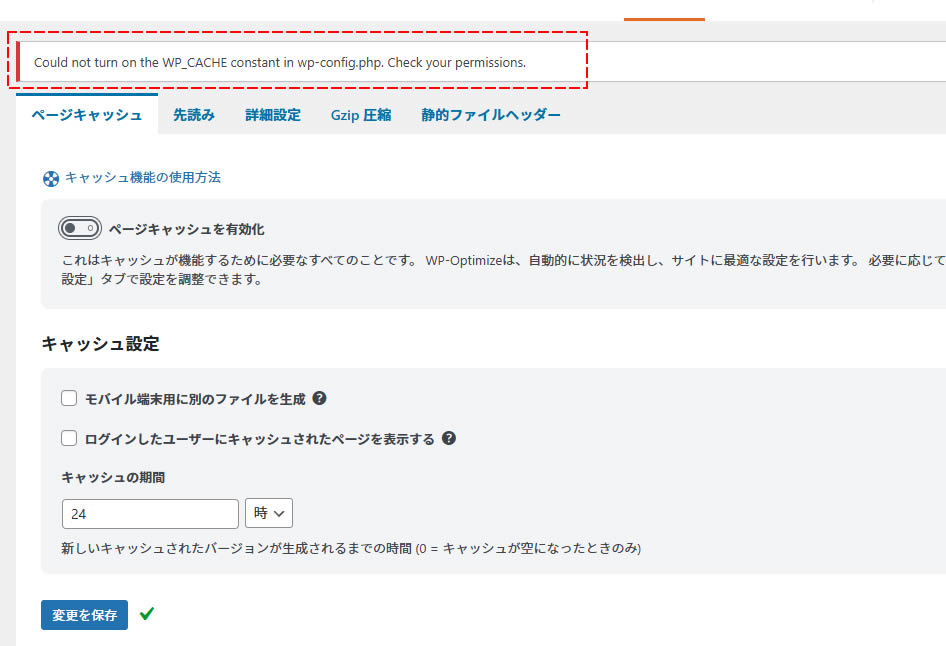Click the orange-underlined tab at the top
Screen dimensions: 946x646
coord(664,14)
